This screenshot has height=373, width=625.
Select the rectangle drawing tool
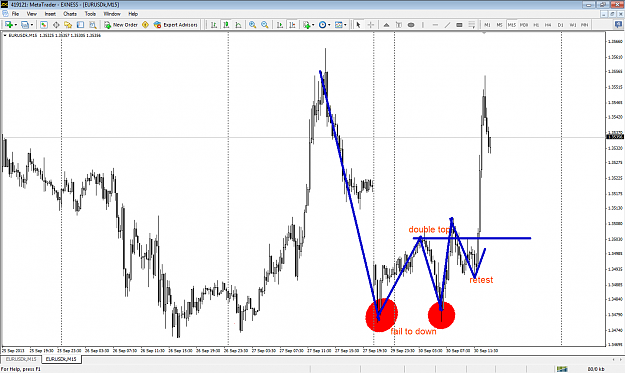point(459,25)
